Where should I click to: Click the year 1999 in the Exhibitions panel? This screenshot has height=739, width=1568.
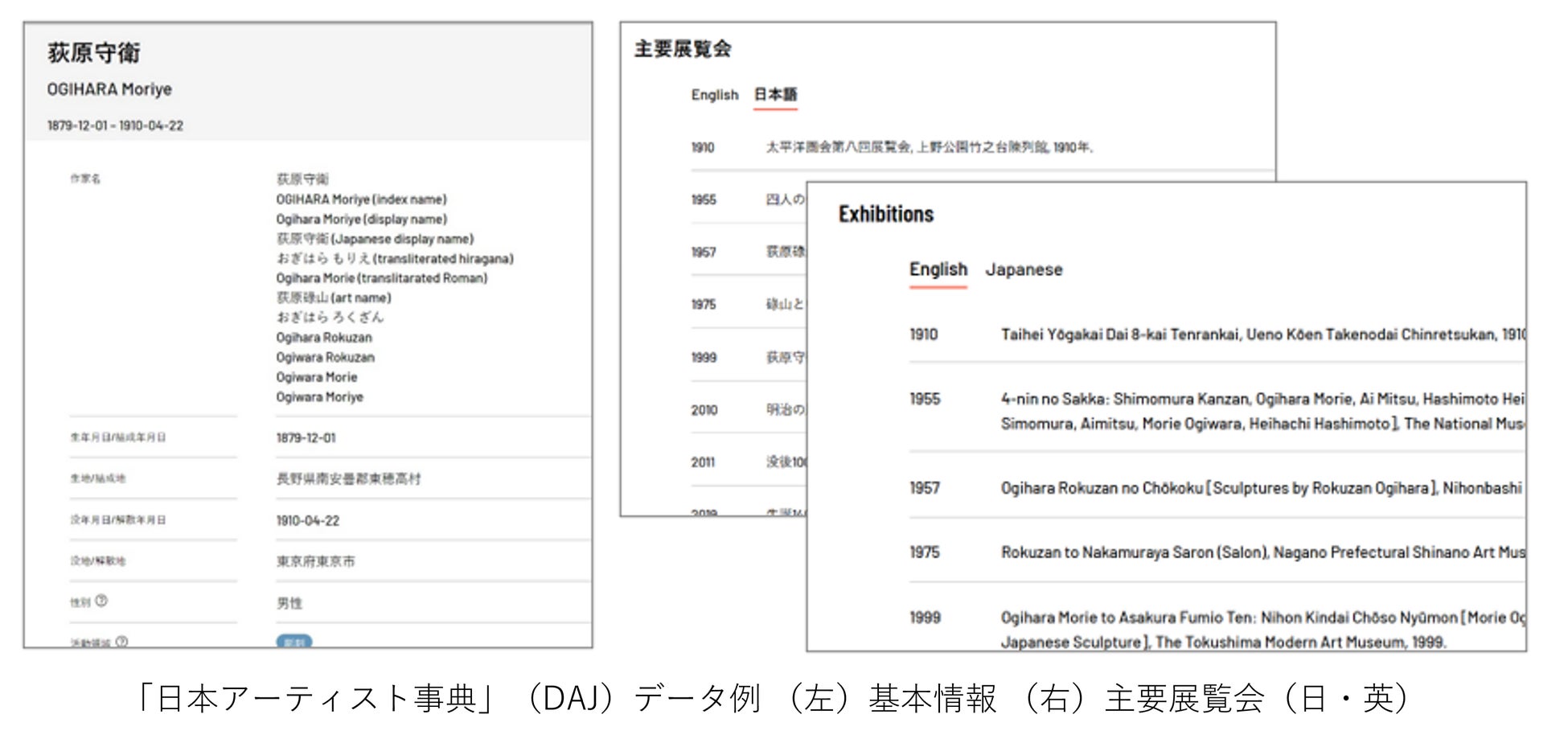(x=925, y=618)
